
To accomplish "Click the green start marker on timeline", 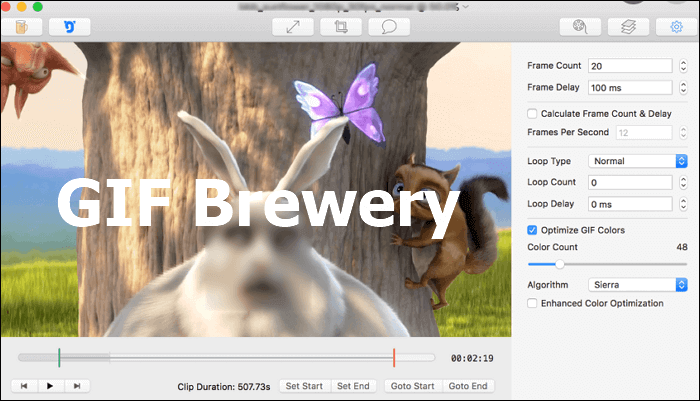I will (59, 358).
